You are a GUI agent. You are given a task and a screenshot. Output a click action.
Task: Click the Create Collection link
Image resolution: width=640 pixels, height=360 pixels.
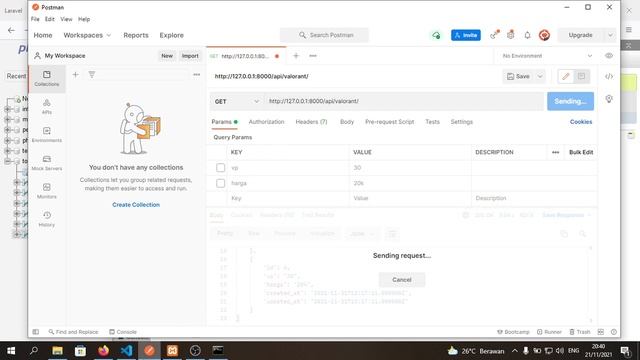136,205
